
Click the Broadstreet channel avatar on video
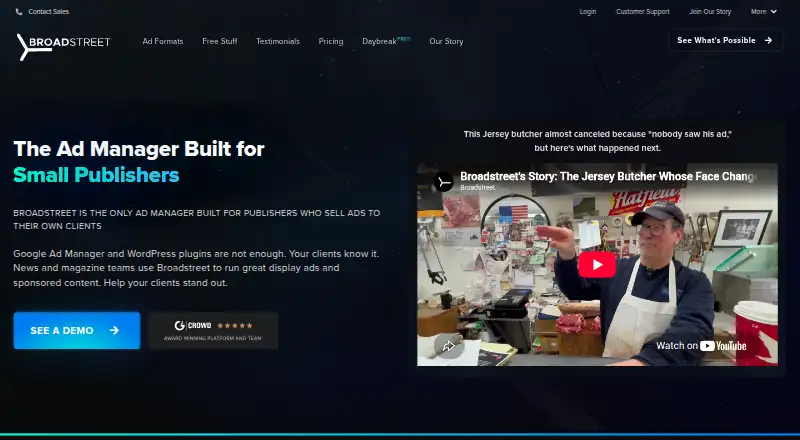(x=443, y=182)
